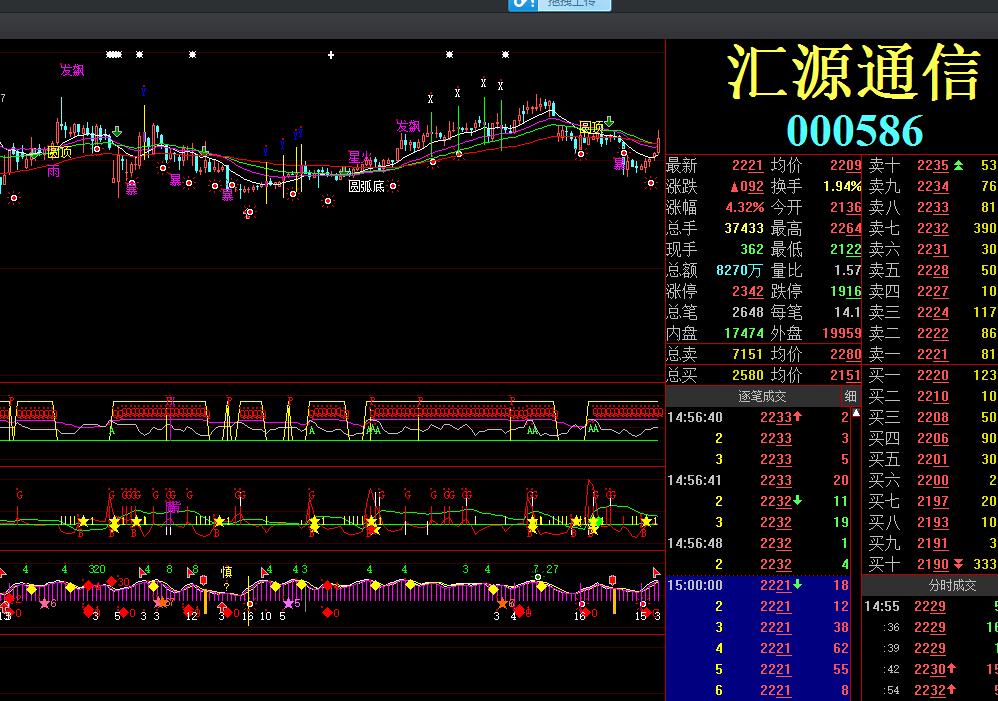This screenshot has height=701, width=998.
Task: Select the 卖四 ask price 2227
Action: 932,292
